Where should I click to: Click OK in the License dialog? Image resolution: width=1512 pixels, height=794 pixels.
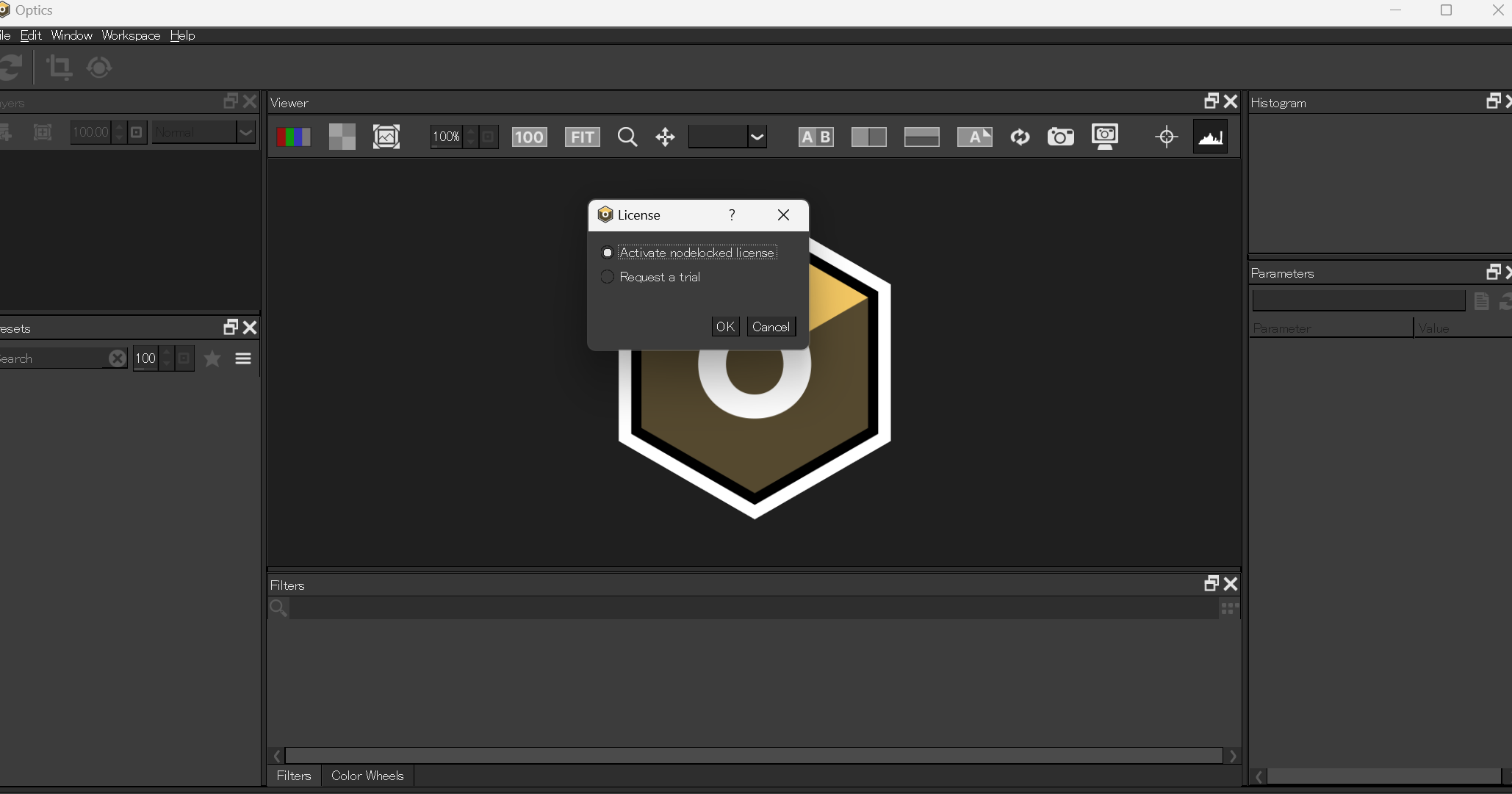pos(725,327)
